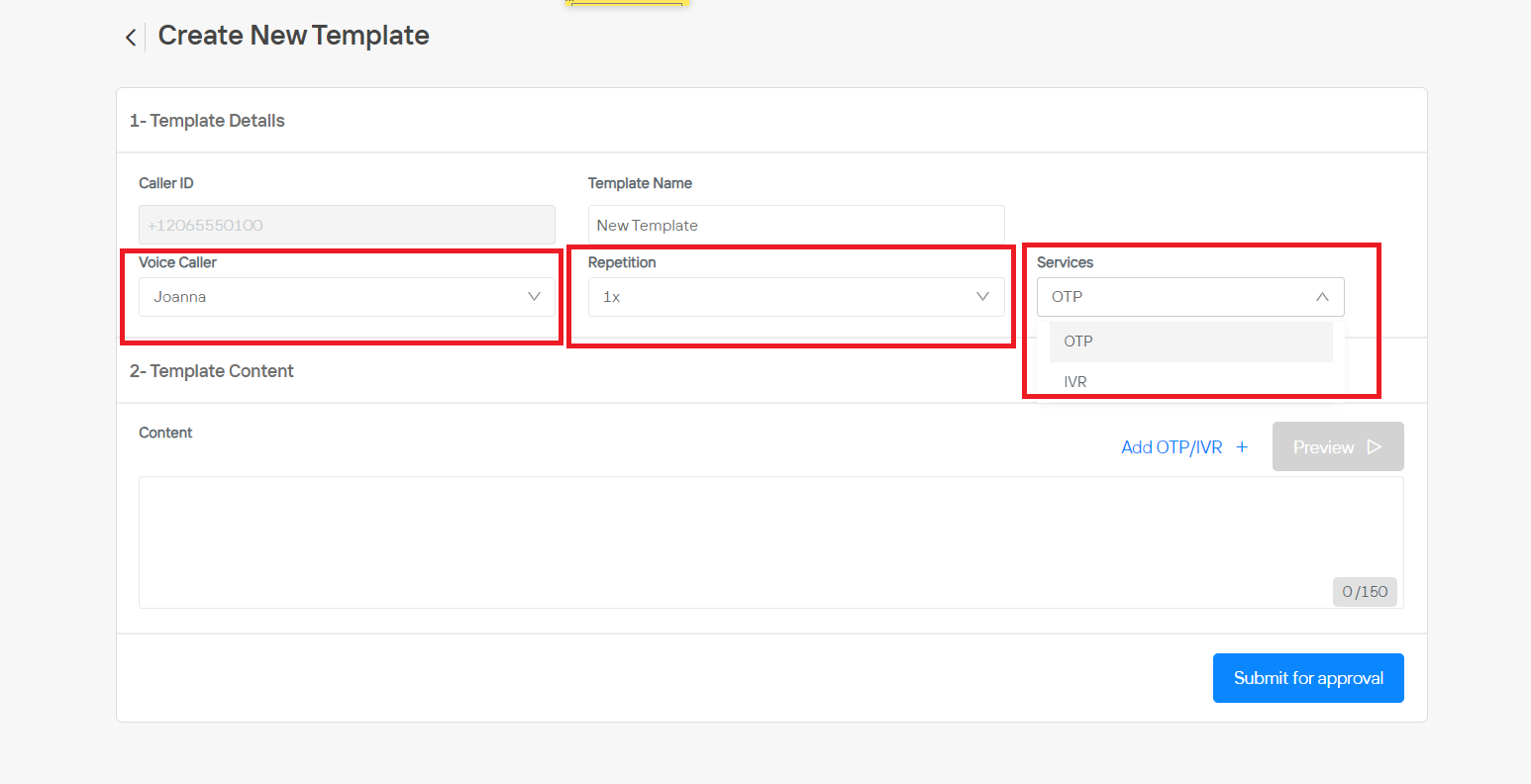Viewport: 1531px width, 784px height.
Task: Click the Create New Template heading
Action: pyautogui.click(x=294, y=36)
